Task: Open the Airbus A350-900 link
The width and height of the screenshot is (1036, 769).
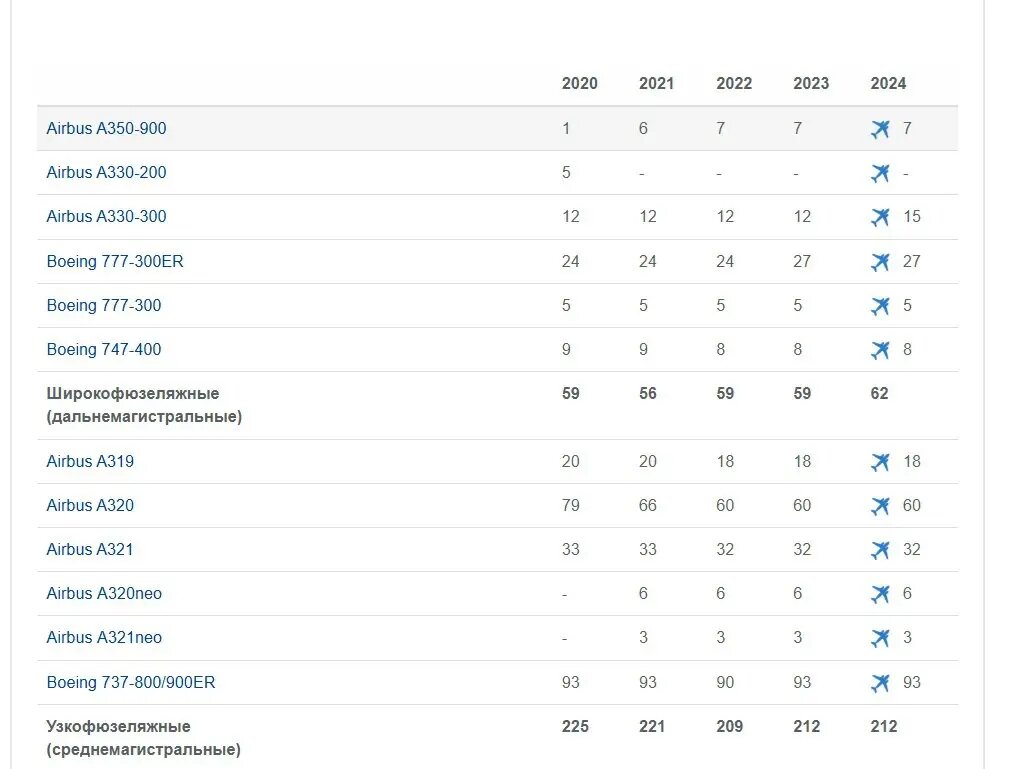Action: coord(106,128)
